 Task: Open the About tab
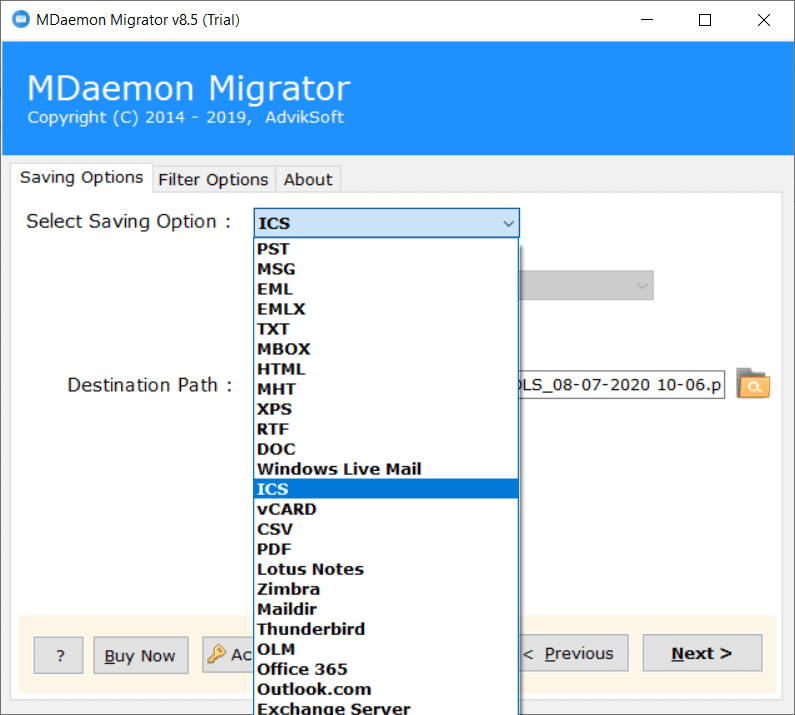tap(308, 180)
